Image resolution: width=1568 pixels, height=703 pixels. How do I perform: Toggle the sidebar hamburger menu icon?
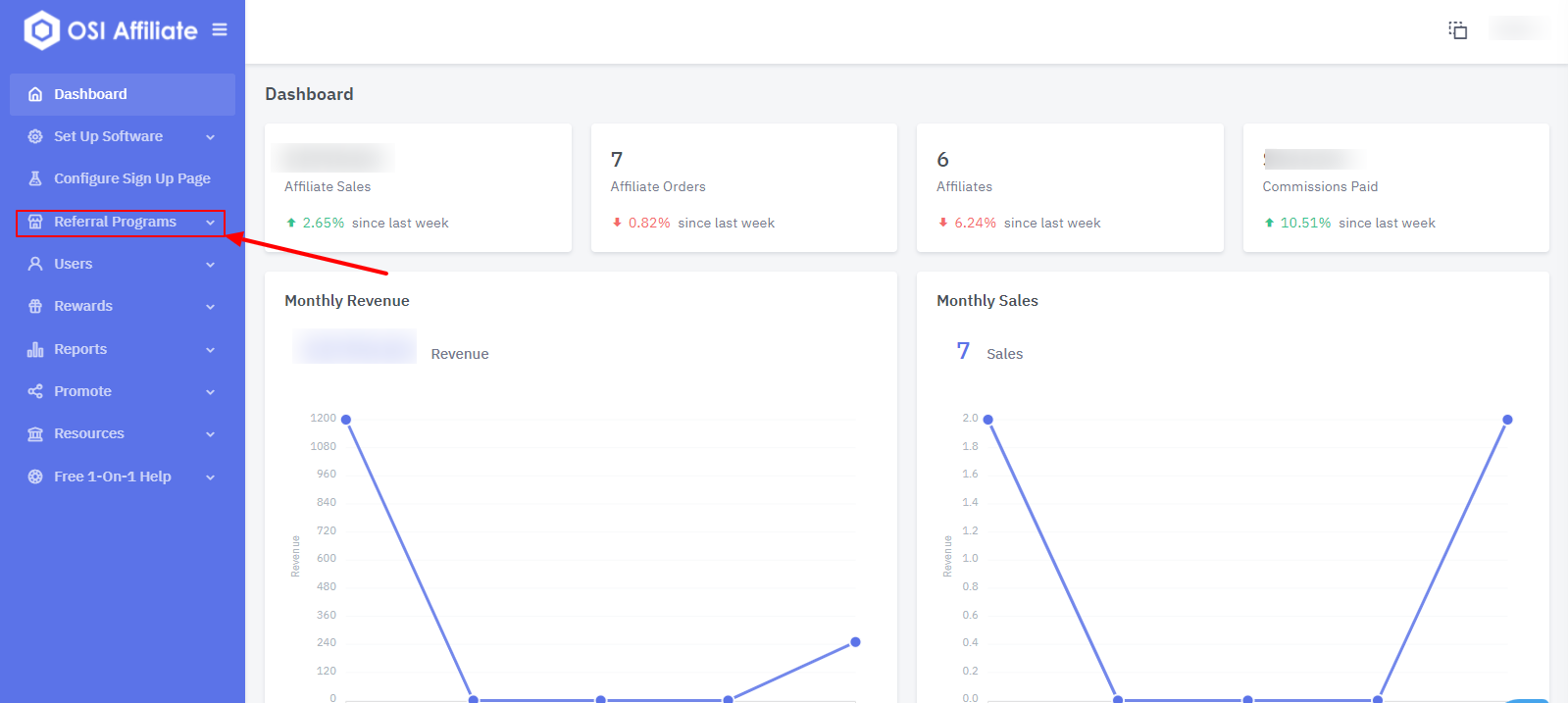click(220, 30)
